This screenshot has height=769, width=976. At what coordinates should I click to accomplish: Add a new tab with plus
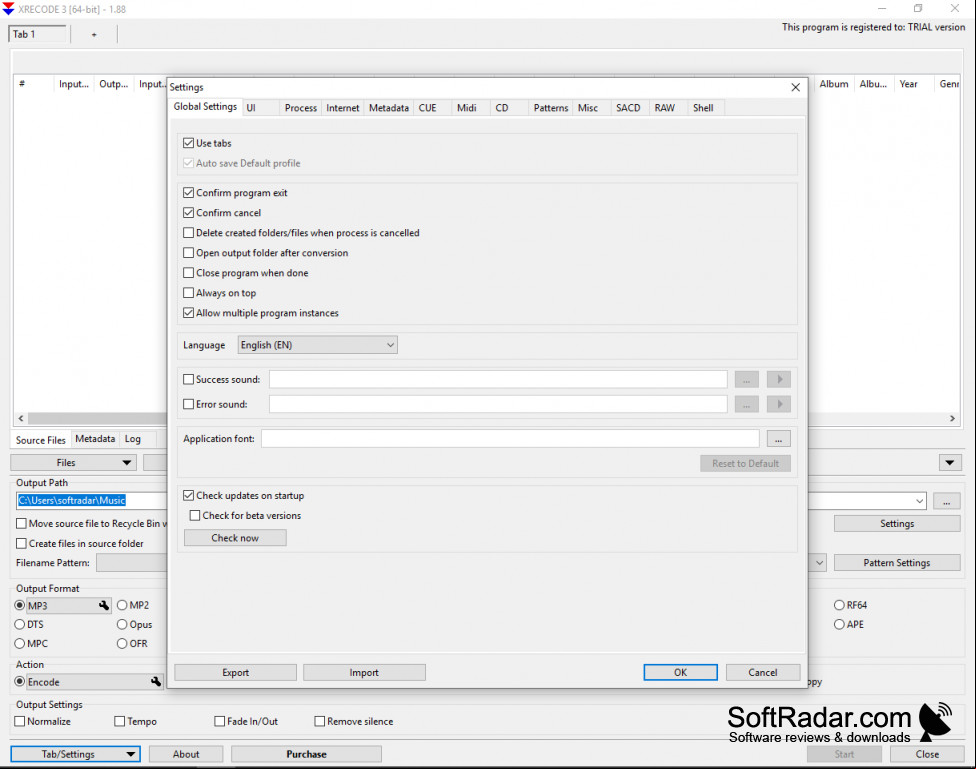(x=94, y=35)
